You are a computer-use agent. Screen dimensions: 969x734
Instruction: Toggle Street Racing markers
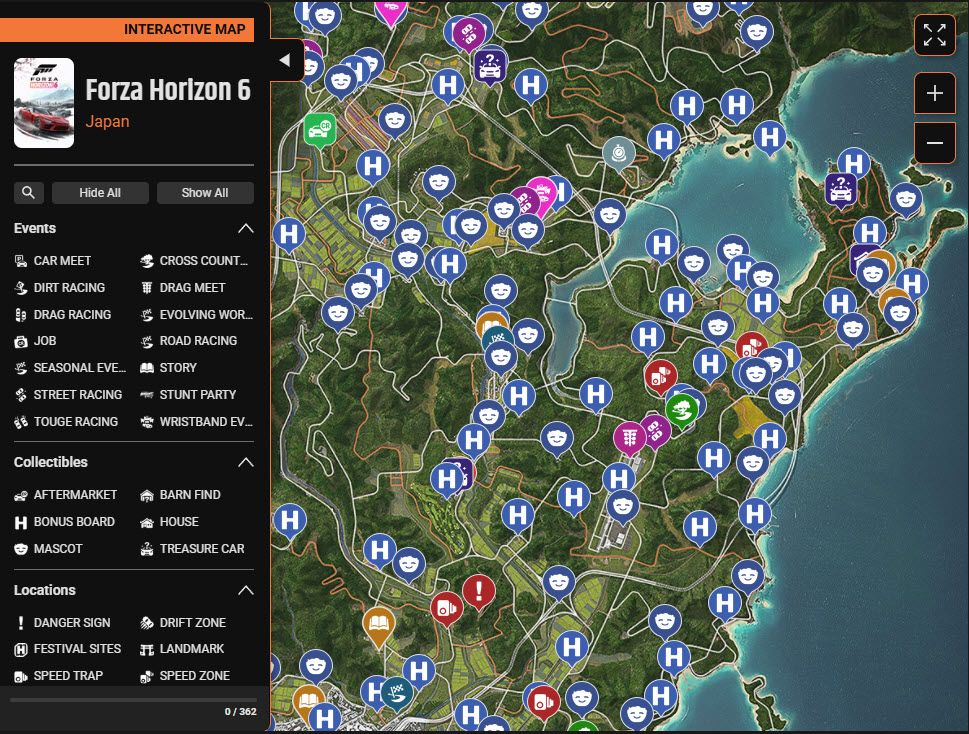[x=69, y=395]
